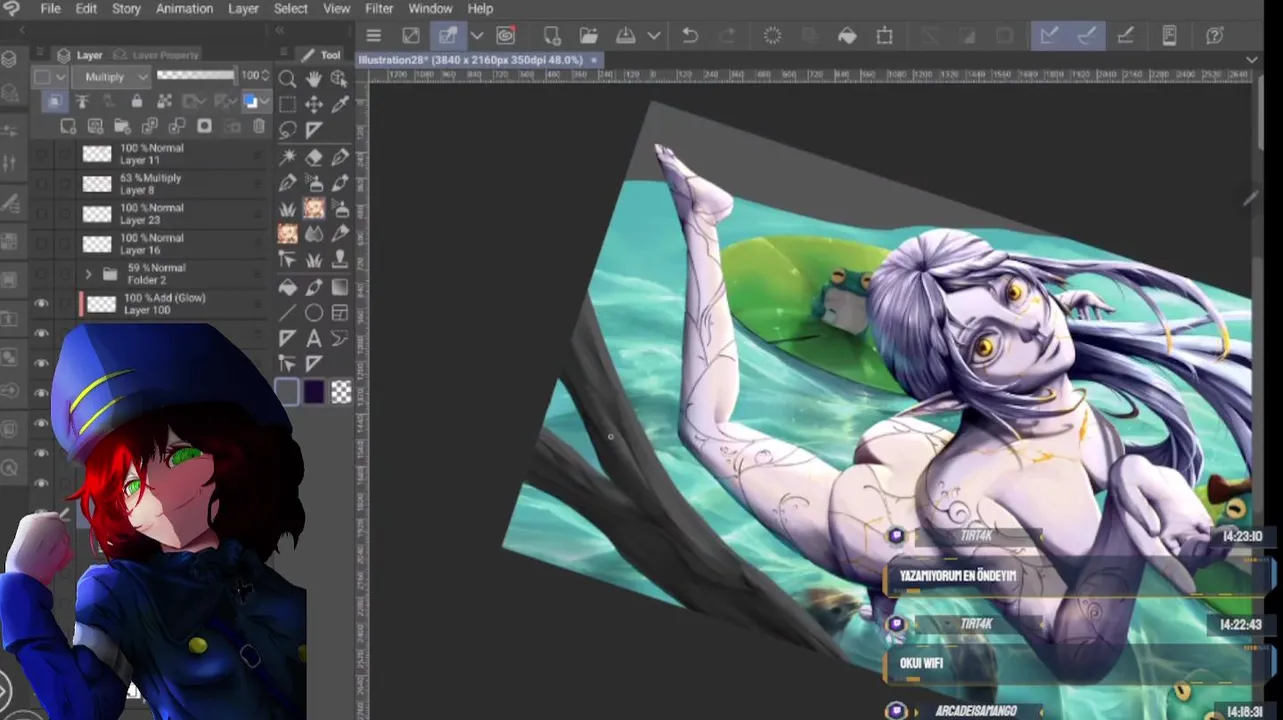The height and width of the screenshot is (720, 1283).
Task: Open smartphone connection icon
Action: coord(1169,35)
